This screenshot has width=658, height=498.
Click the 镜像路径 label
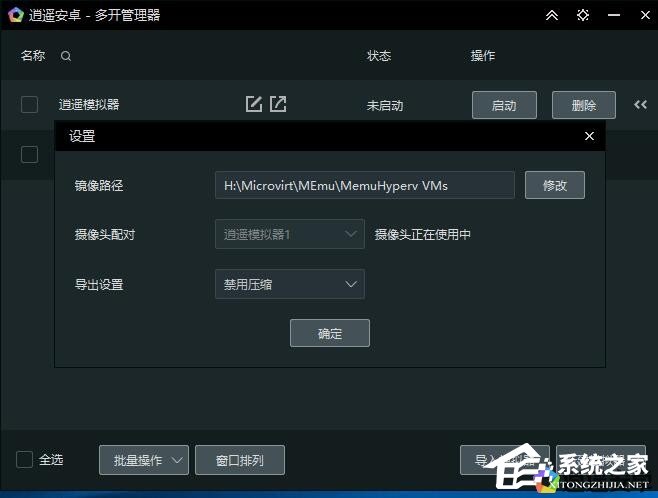pos(99,185)
